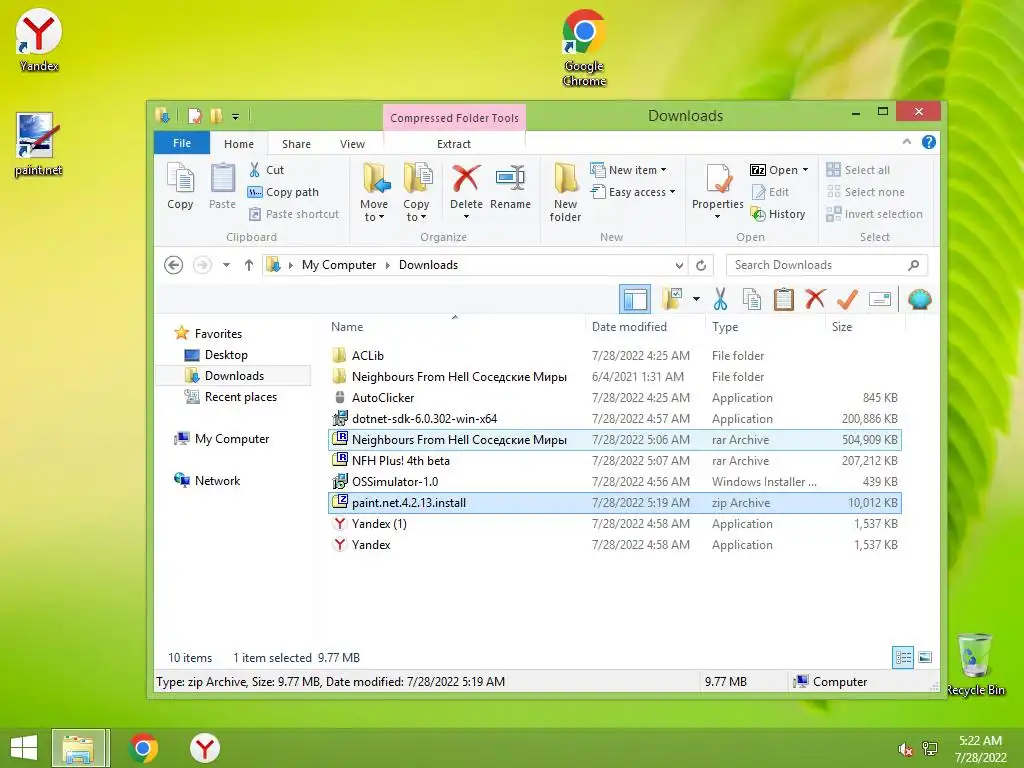Select the OSSimulator-1.0 installer file

[614, 481]
